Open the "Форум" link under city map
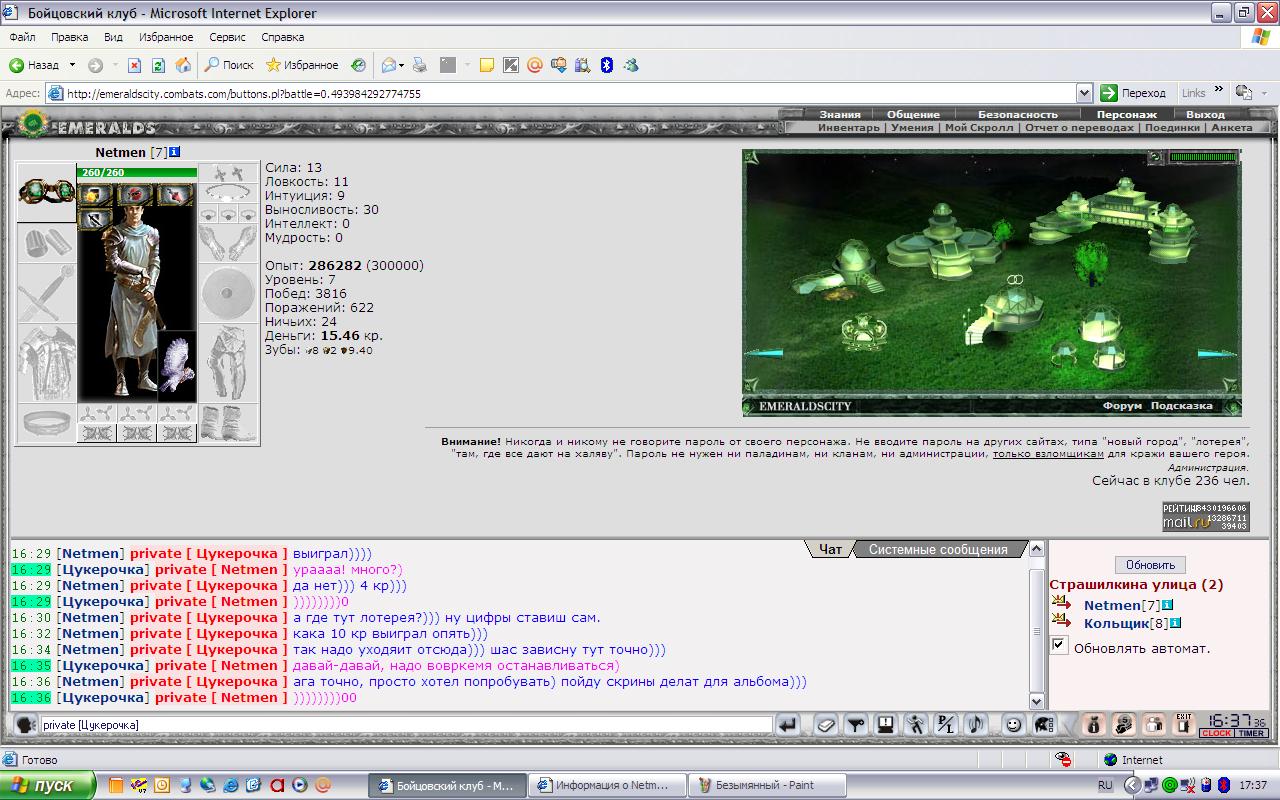Screen dimensions: 1280x800 pyautogui.click(x=1122, y=406)
